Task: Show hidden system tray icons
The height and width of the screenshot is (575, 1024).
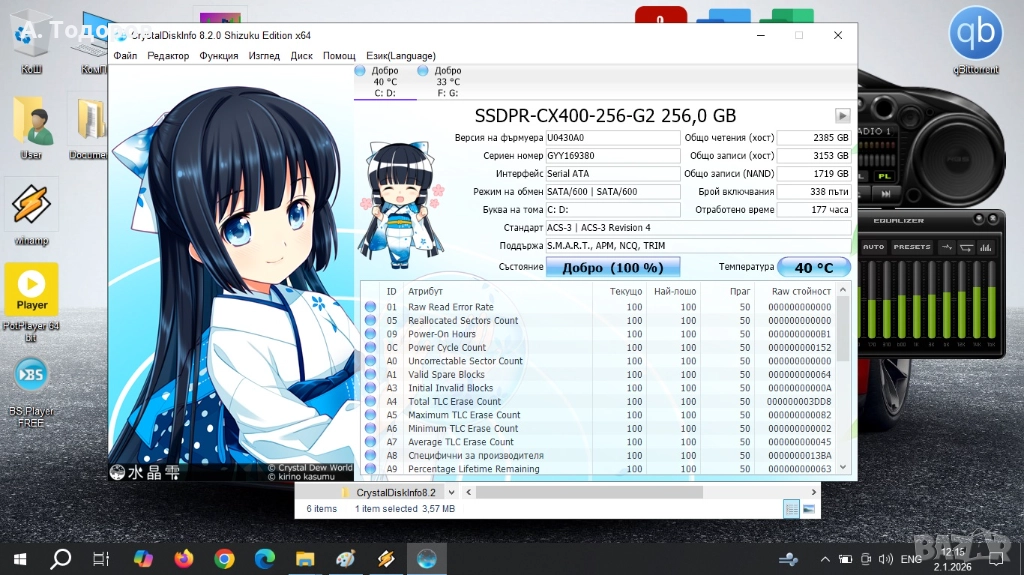Action: [x=824, y=559]
